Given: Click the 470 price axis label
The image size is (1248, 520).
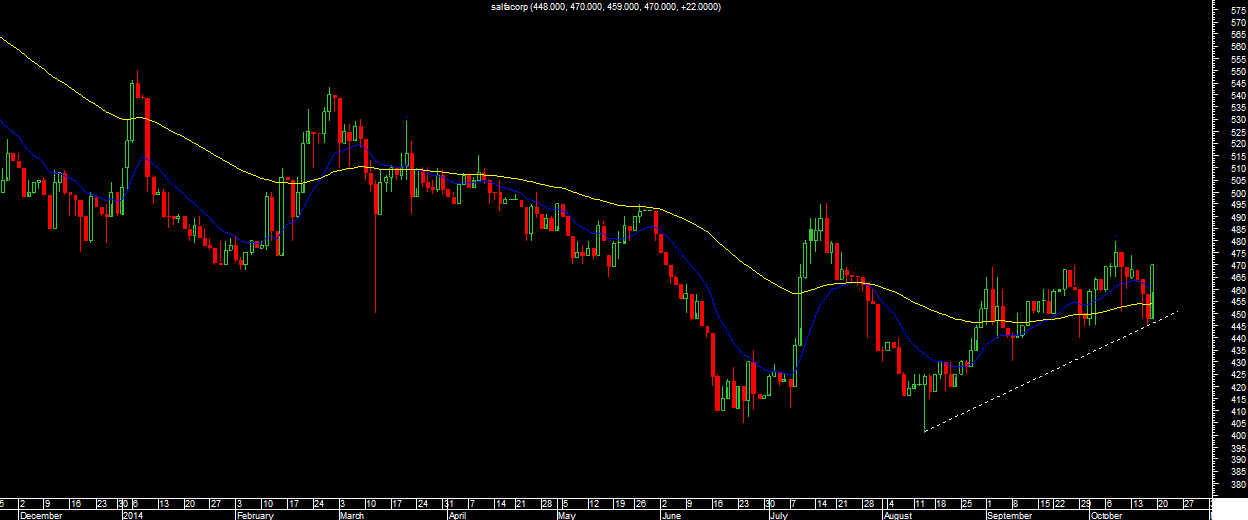Looking at the screenshot, I should point(1239,266).
